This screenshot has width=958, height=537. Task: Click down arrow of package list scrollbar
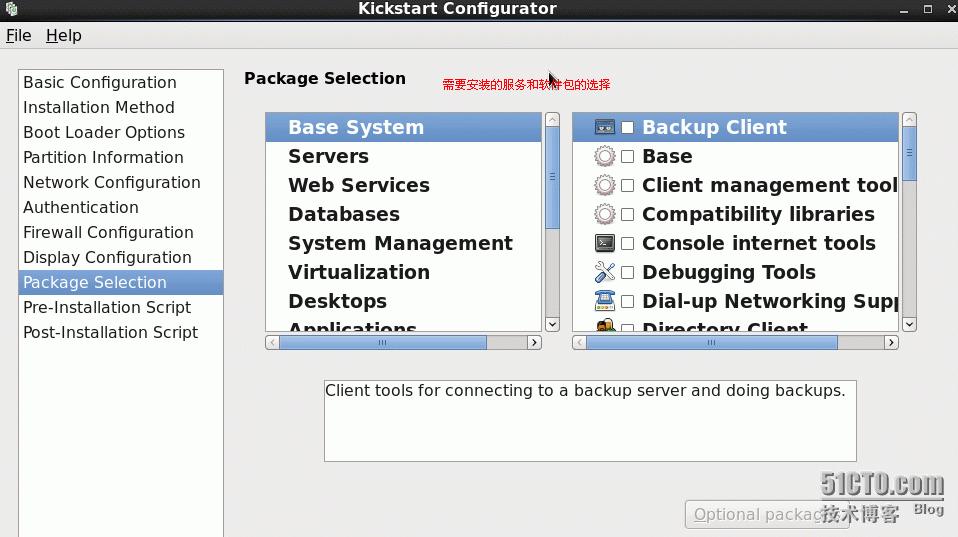pos(909,324)
